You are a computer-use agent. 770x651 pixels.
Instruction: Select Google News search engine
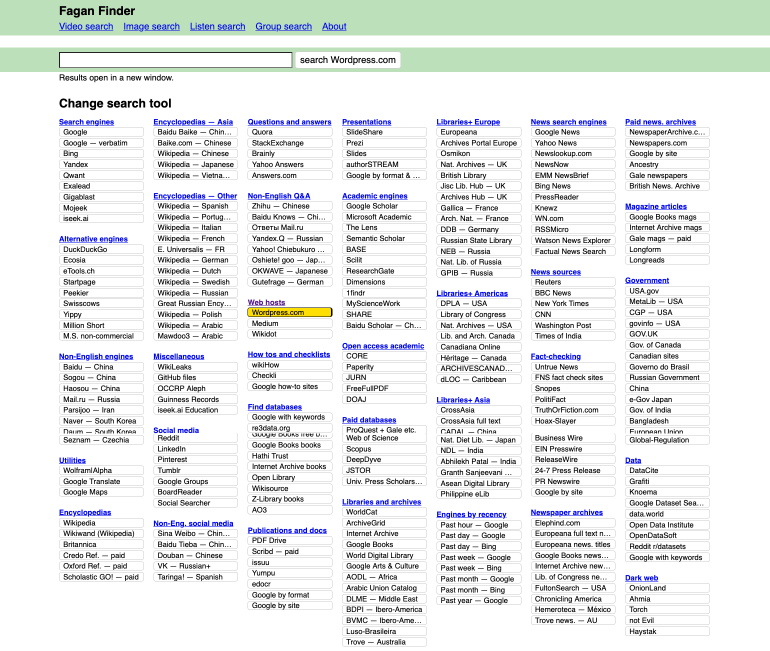573,132
